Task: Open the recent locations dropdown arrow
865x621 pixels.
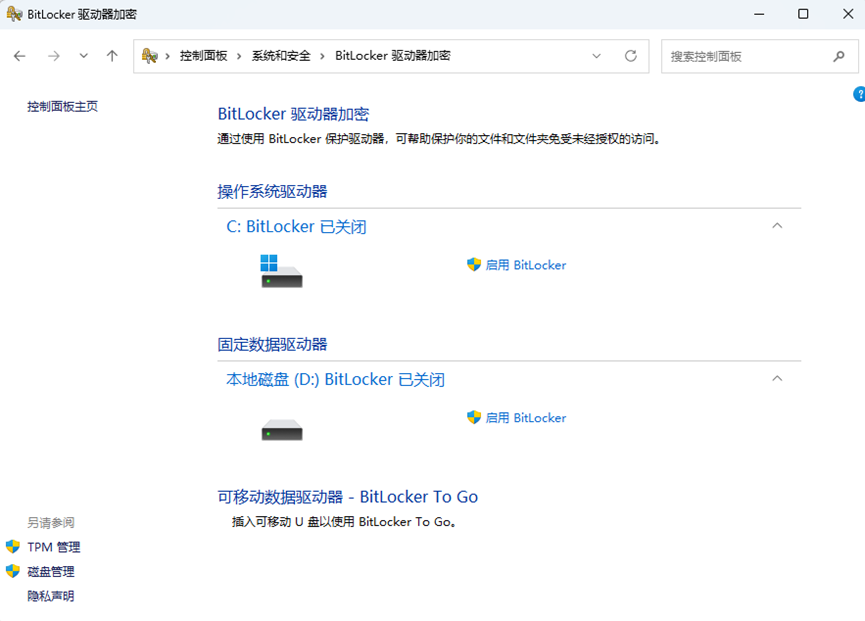Action: (x=83, y=56)
